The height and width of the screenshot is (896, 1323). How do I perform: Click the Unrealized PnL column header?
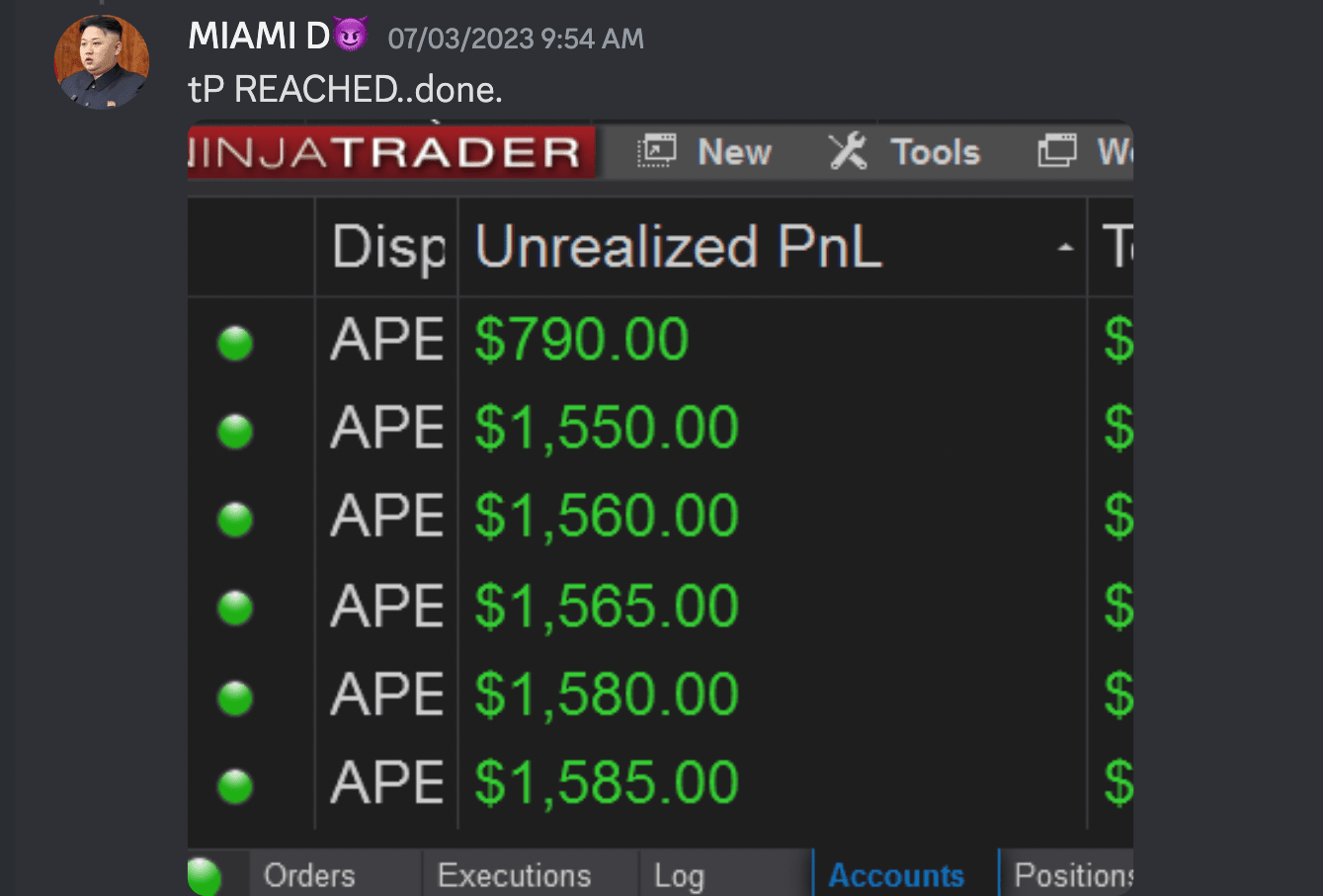coord(678,247)
